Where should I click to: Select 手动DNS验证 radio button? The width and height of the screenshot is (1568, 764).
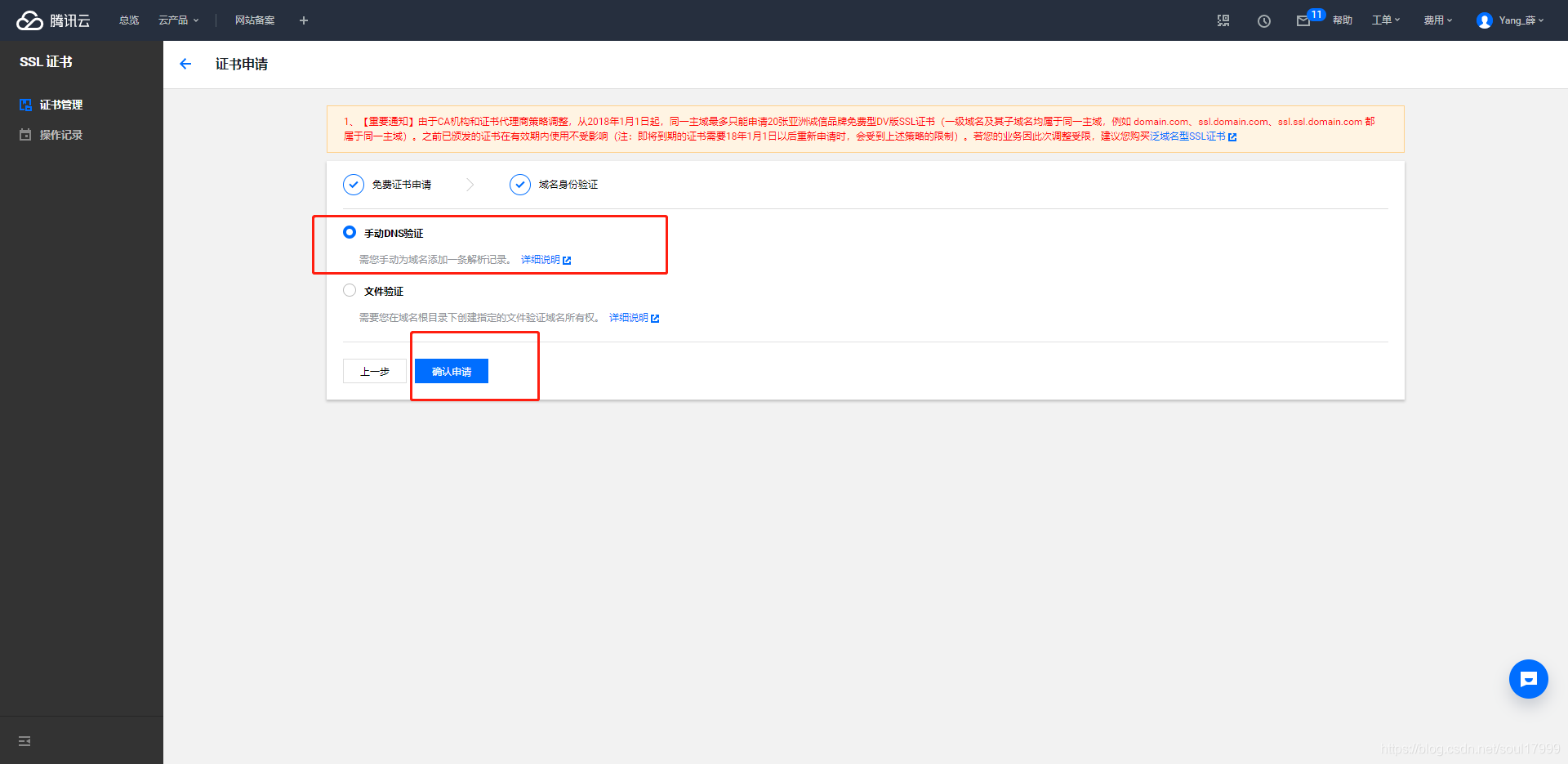click(x=350, y=233)
